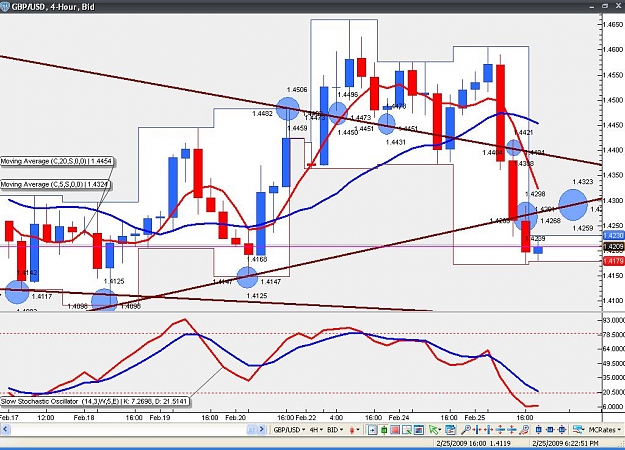Screen dimensions: 625x450
Task: Click the auto-scroll chart shift icon
Action: (x=373, y=430)
